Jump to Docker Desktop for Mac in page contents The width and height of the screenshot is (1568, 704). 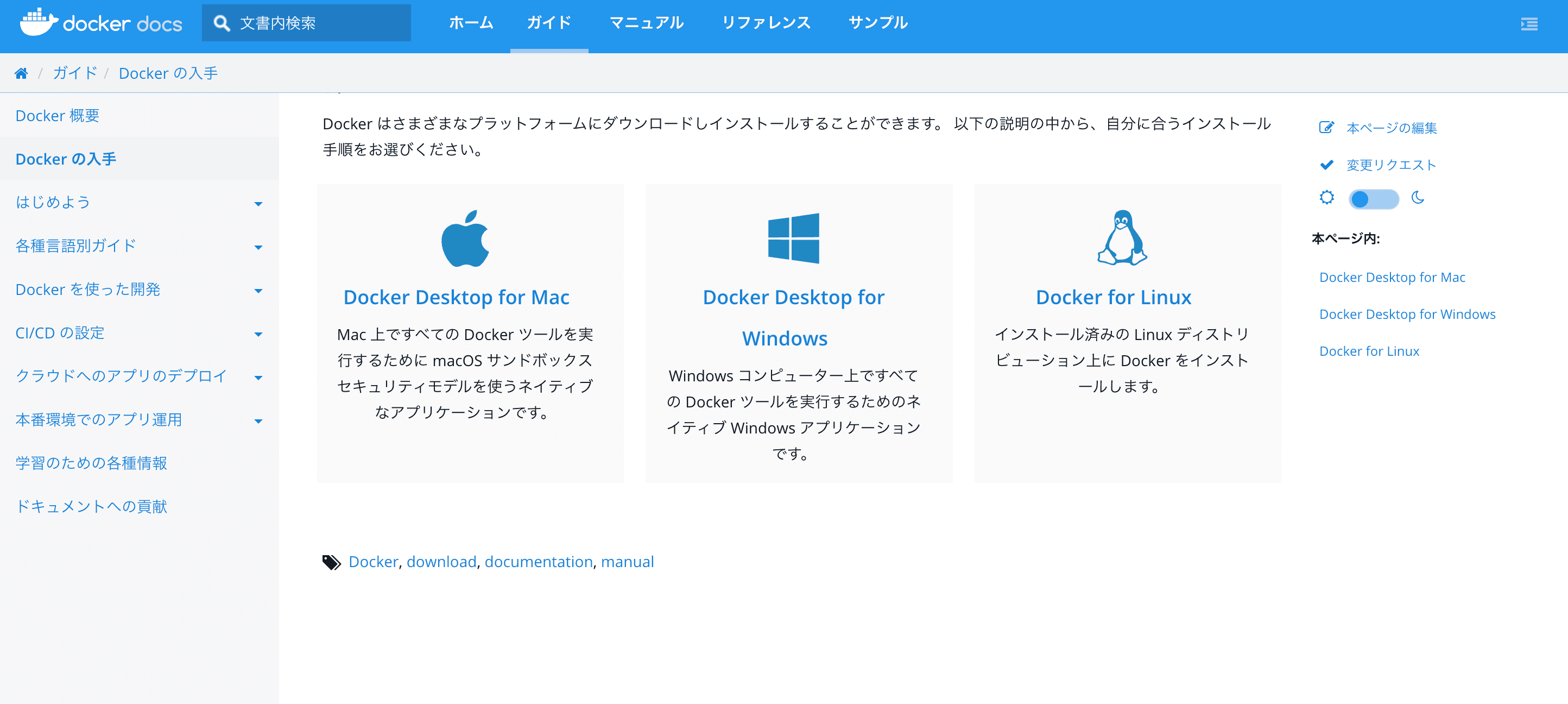coord(1392,278)
